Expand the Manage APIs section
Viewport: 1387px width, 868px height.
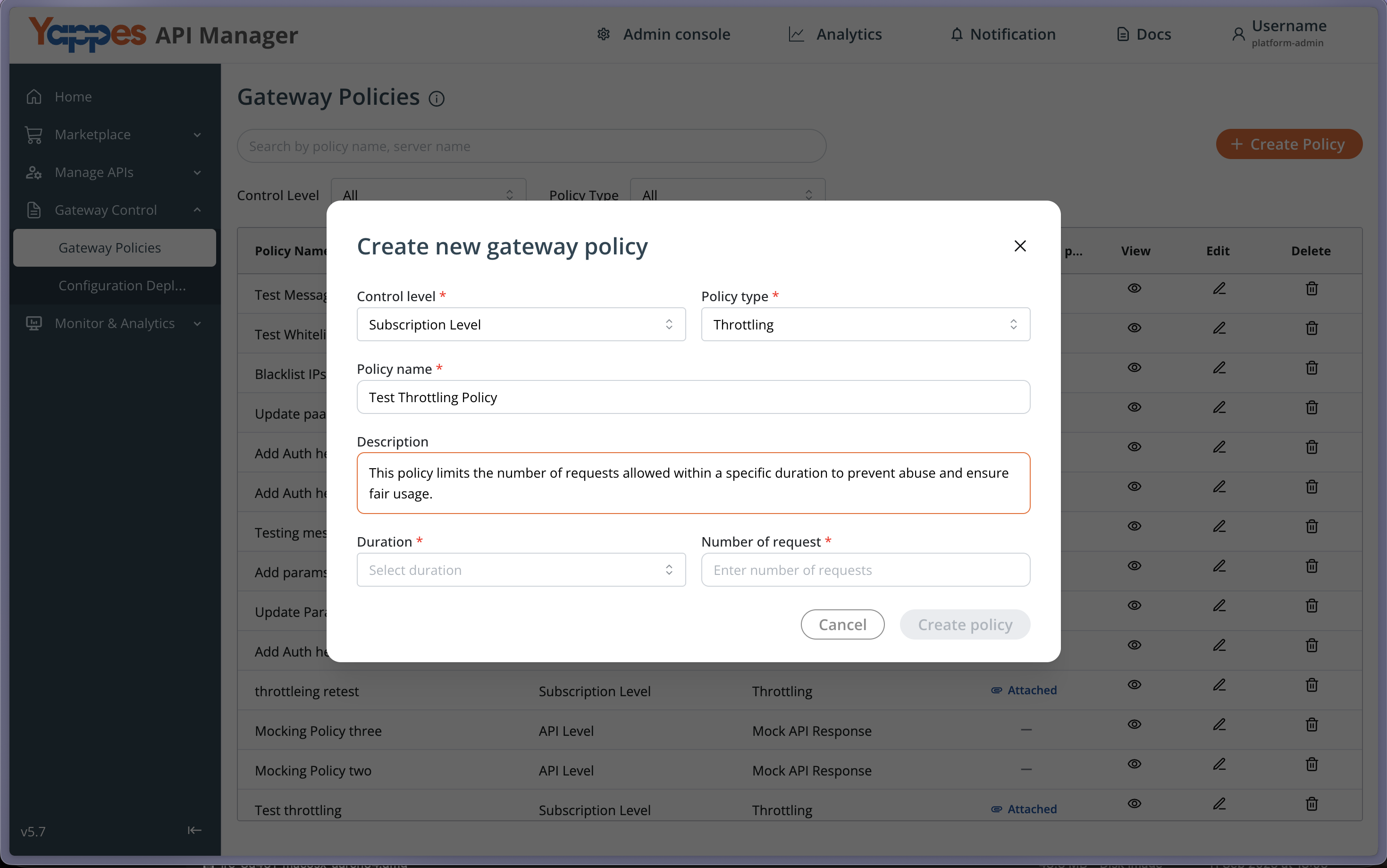click(x=115, y=172)
